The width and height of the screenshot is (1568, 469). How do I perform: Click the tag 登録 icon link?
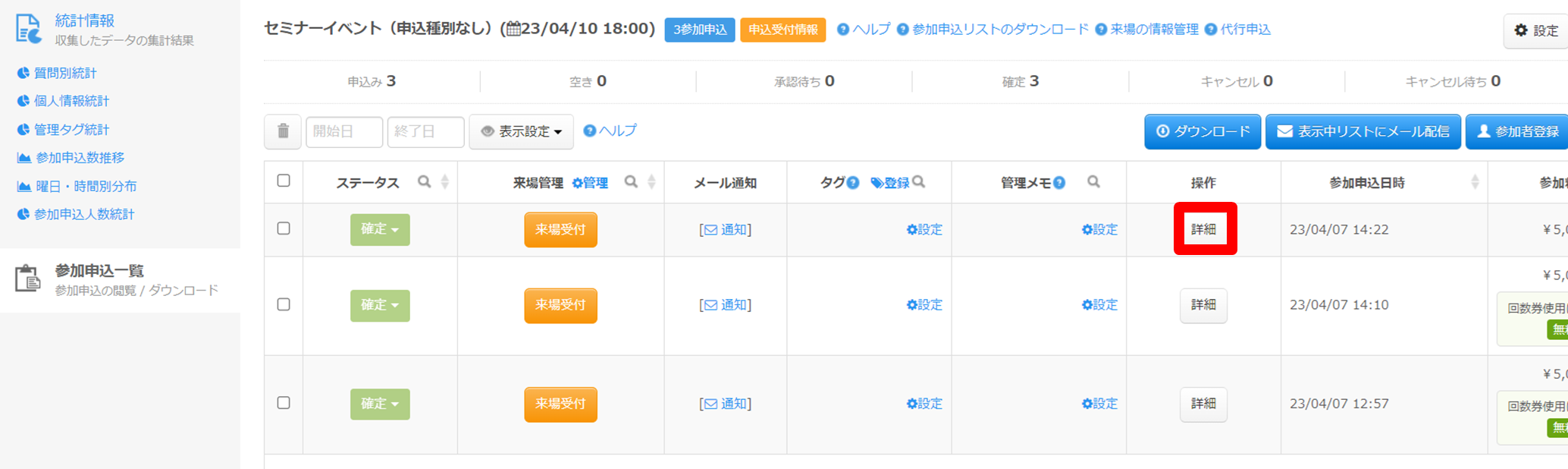[x=889, y=183]
